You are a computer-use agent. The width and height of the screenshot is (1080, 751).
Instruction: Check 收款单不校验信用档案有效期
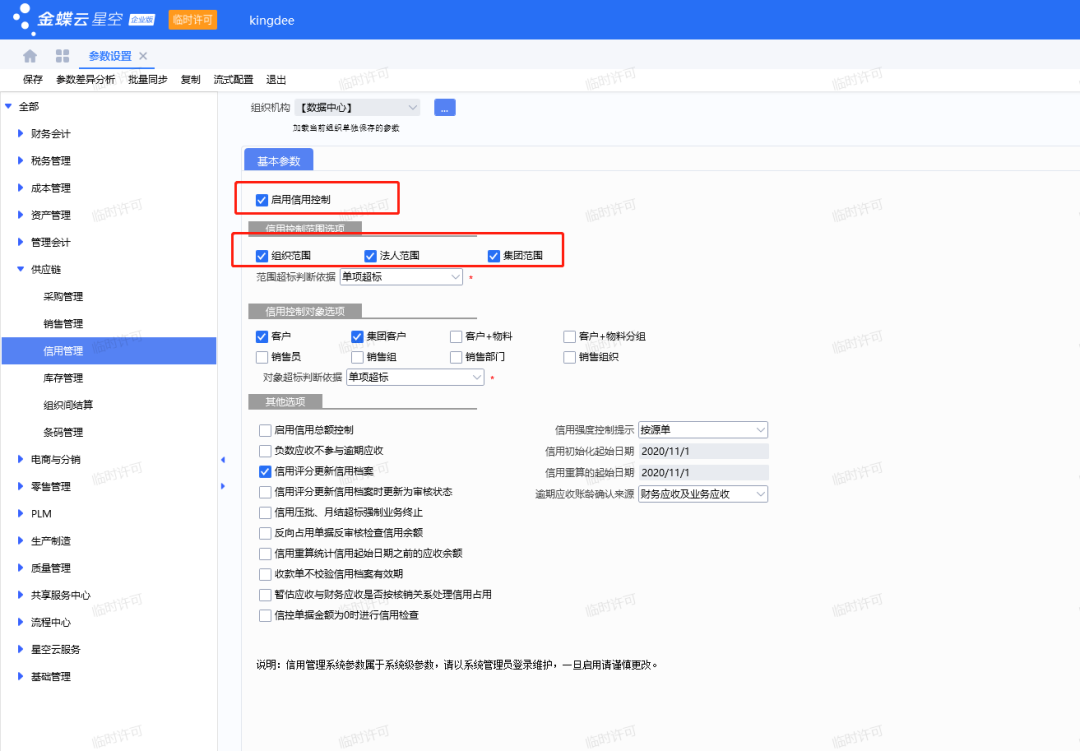coord(265,574)
